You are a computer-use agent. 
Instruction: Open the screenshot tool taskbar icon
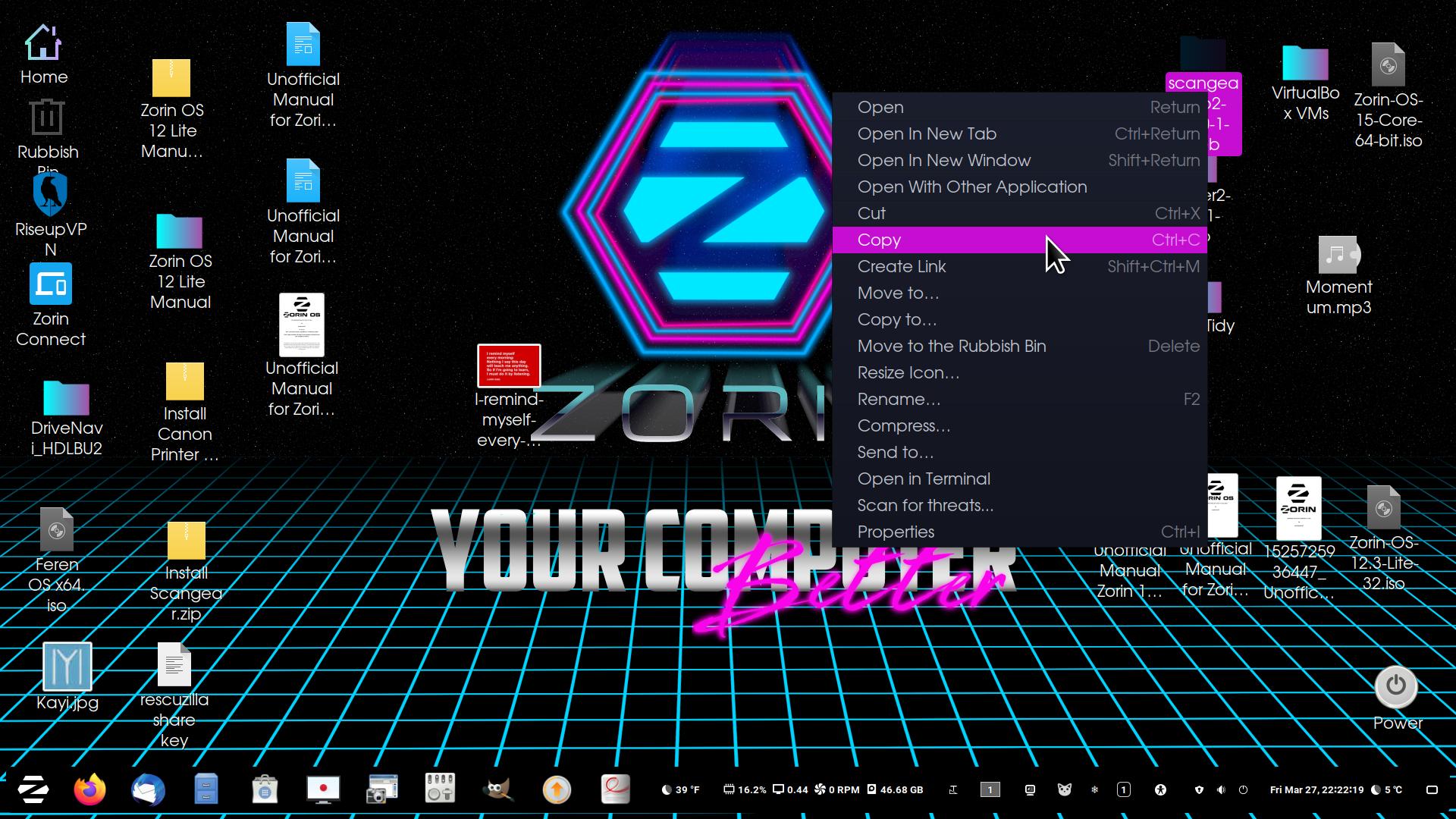pyautogui.click(x=381, y=789)
